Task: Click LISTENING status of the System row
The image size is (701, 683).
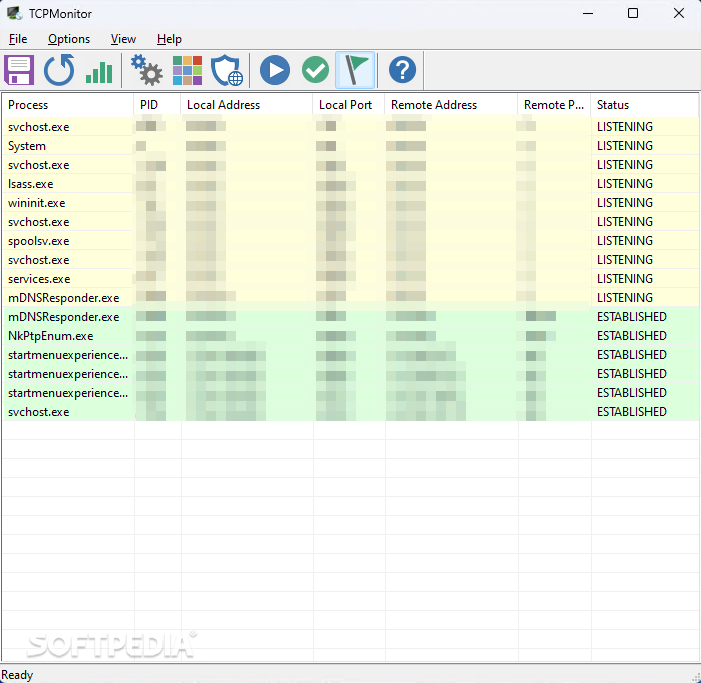Action: (x=625, y=146)
